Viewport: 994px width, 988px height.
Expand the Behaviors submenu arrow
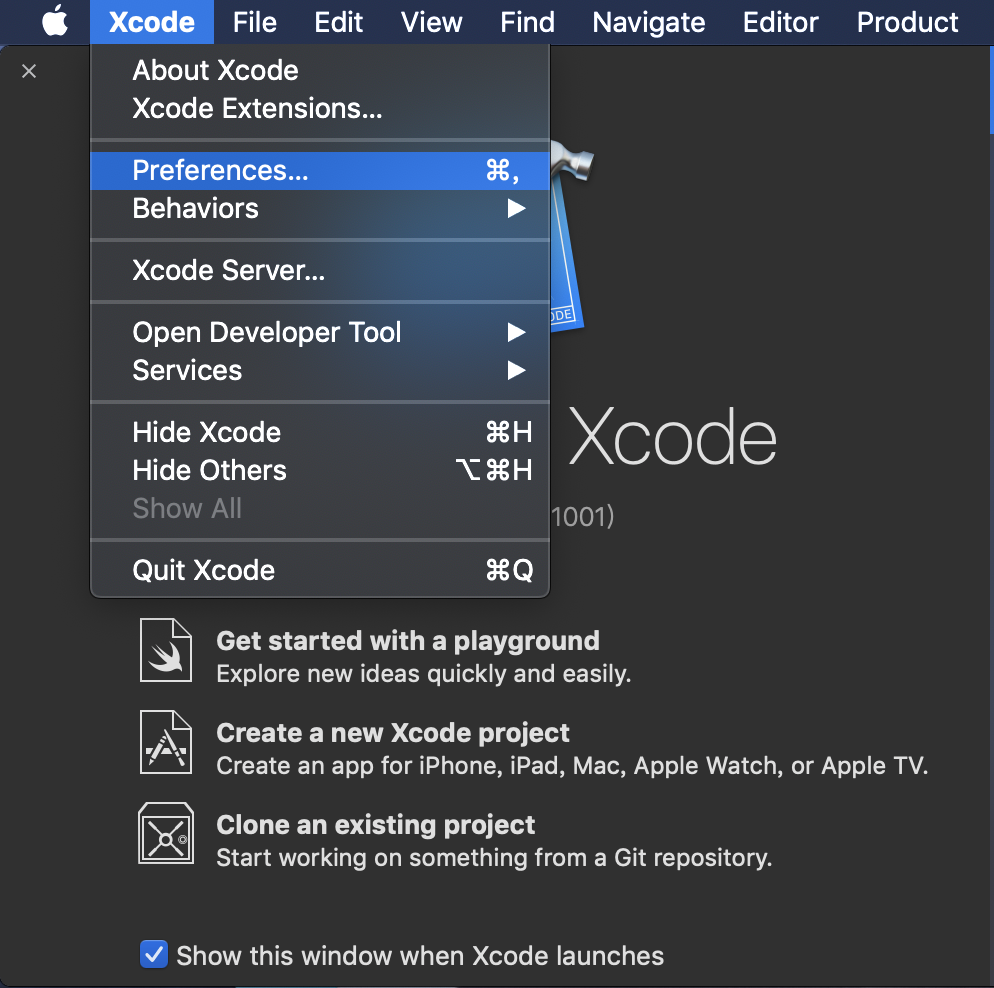coord(516,209)
